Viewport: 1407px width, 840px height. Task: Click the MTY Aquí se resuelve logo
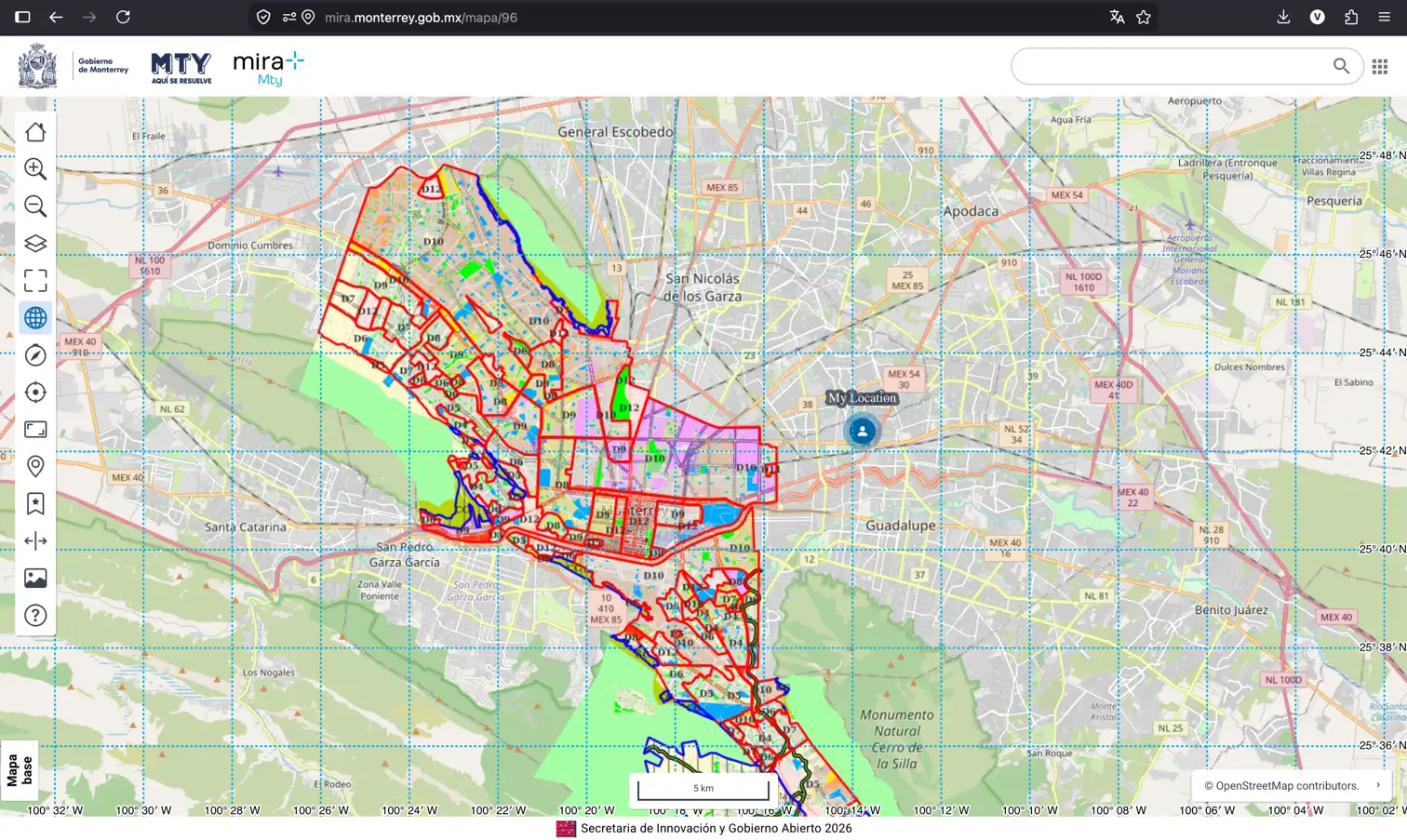(181, 67)
